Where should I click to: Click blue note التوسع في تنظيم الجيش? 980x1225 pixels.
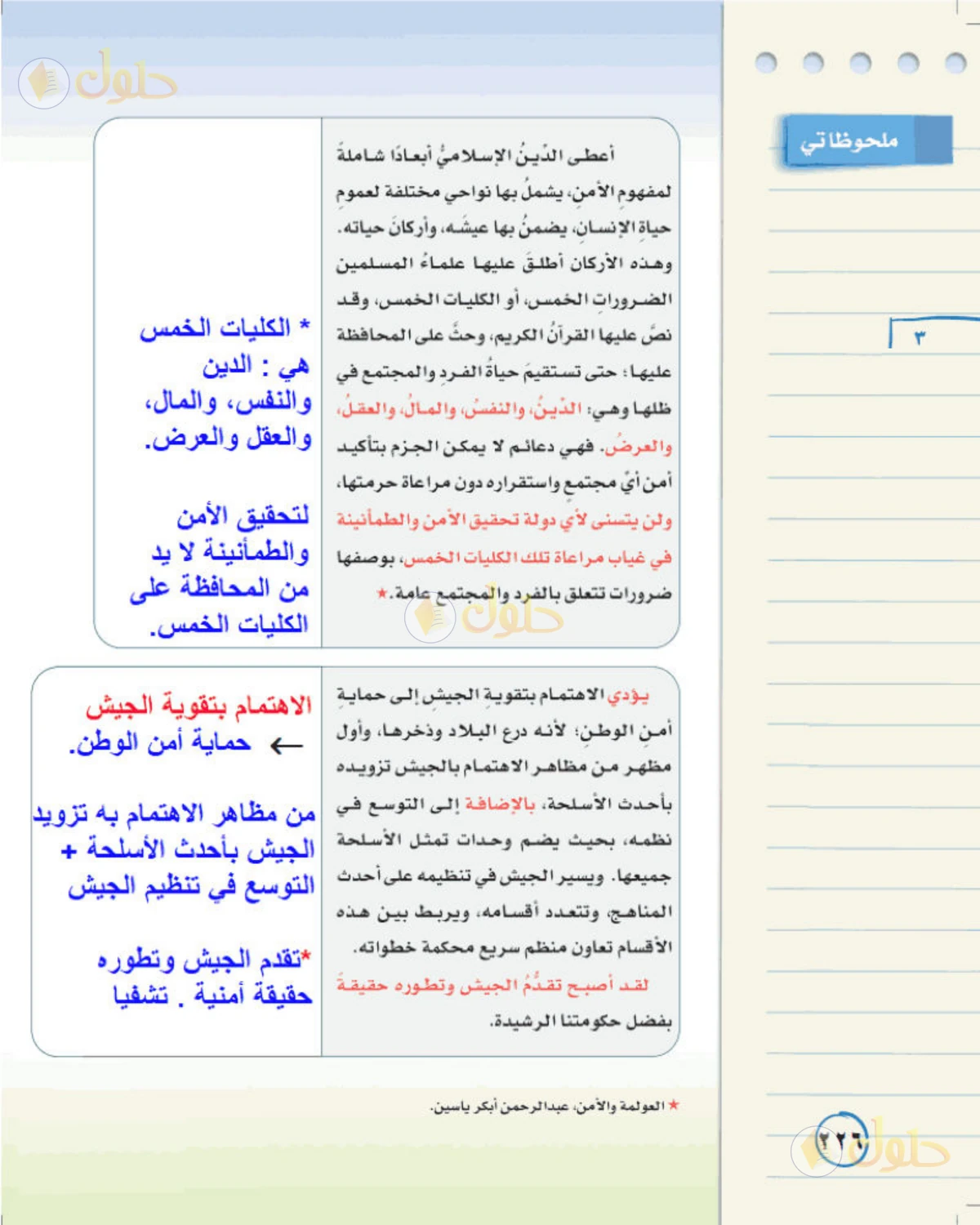(191, 886)
